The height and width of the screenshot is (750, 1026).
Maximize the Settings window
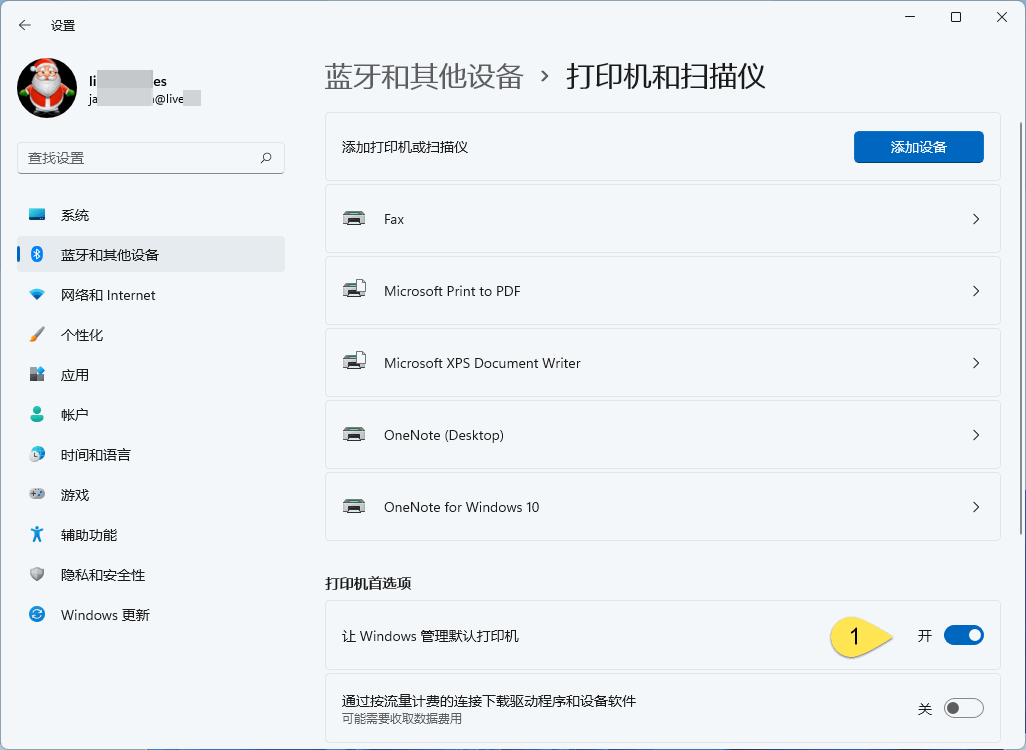click(x=955, y=17)
